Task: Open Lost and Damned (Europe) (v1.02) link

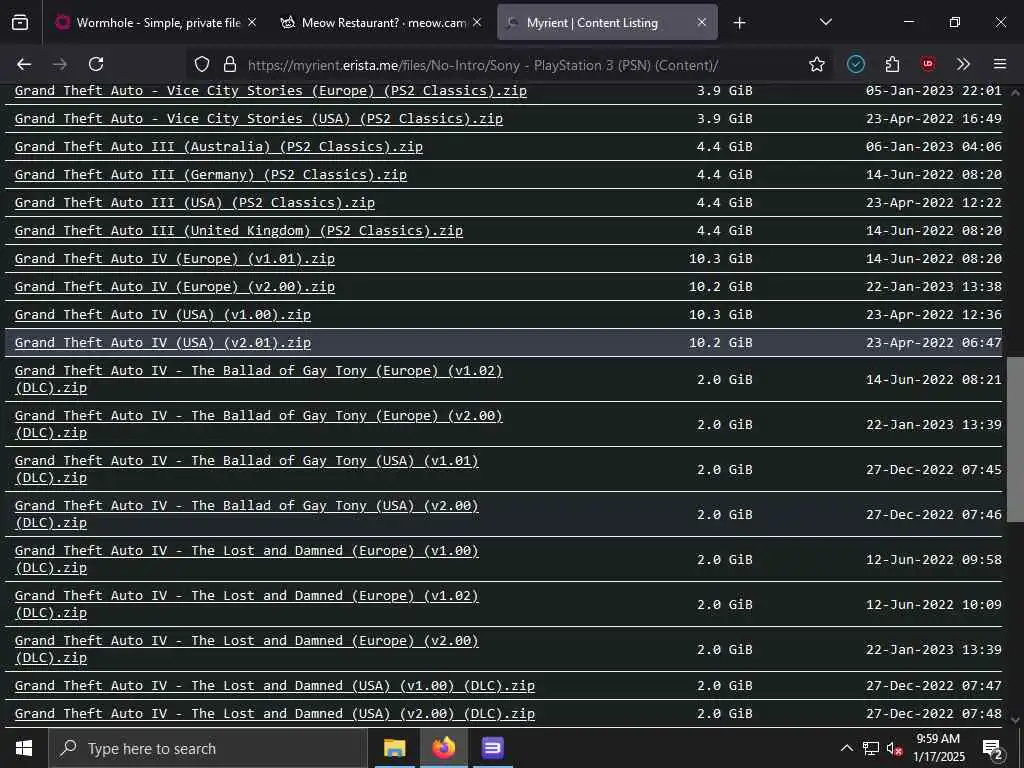Action: (246, 605)
